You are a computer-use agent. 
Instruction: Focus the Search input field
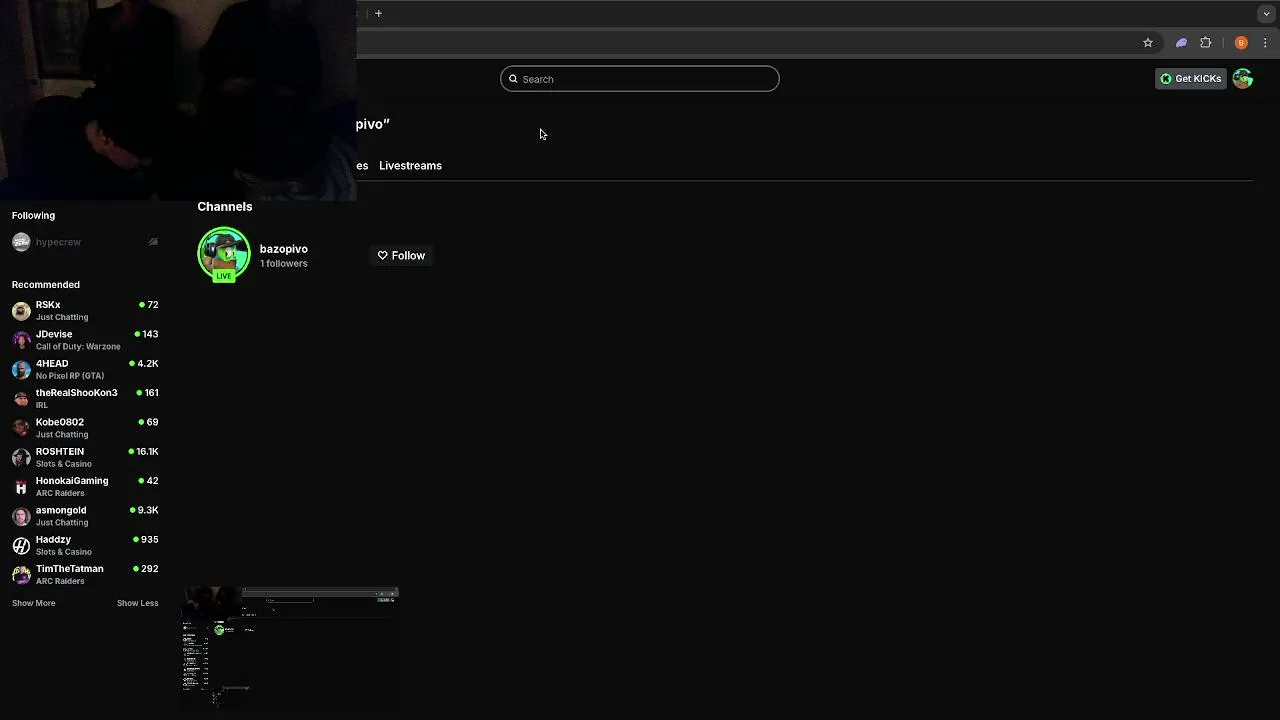point(640,79)
